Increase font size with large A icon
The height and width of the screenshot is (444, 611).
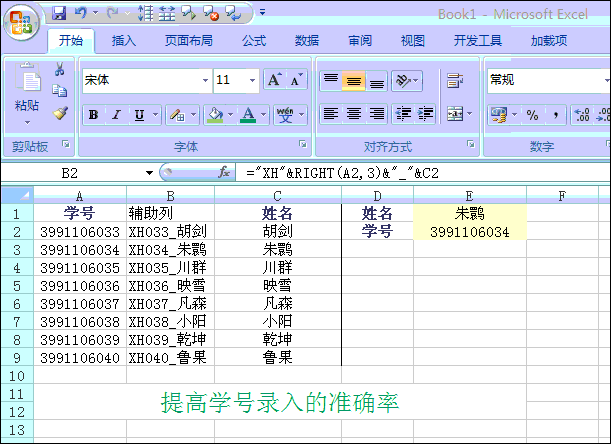[274, 80]
